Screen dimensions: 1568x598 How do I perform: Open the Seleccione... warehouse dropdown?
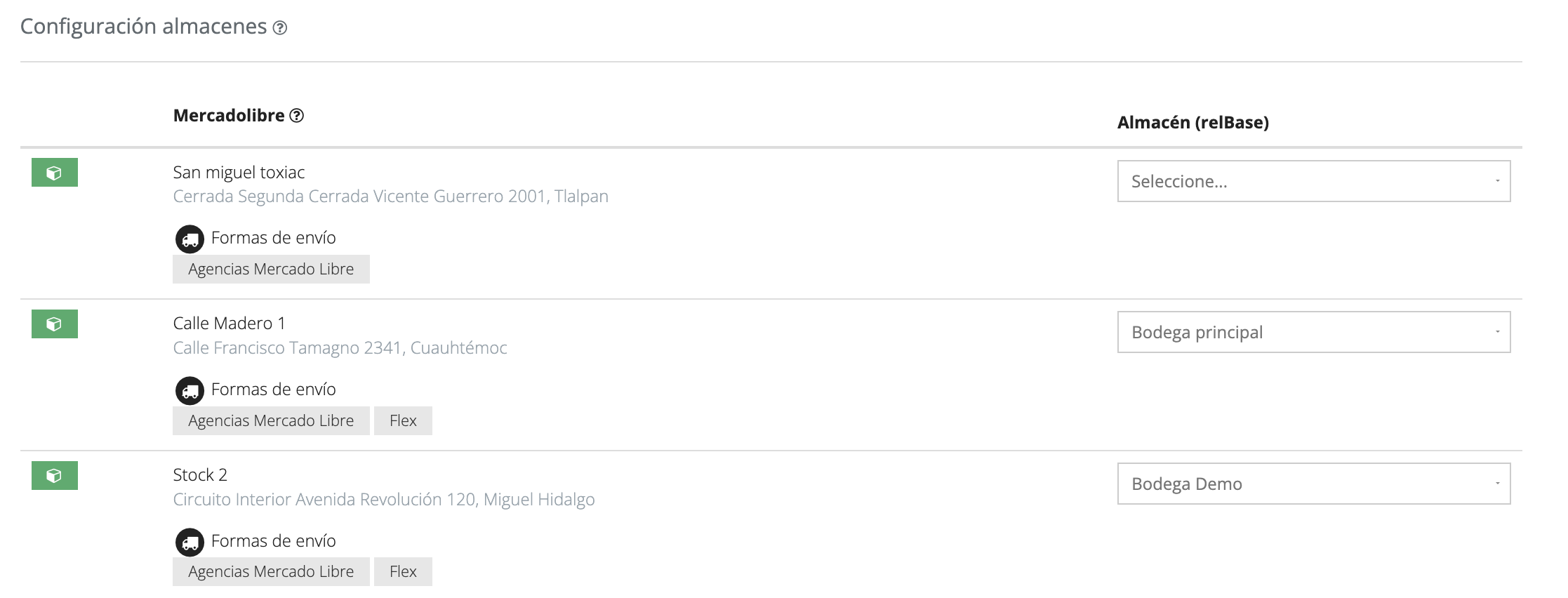click(x=1314, y=181)
